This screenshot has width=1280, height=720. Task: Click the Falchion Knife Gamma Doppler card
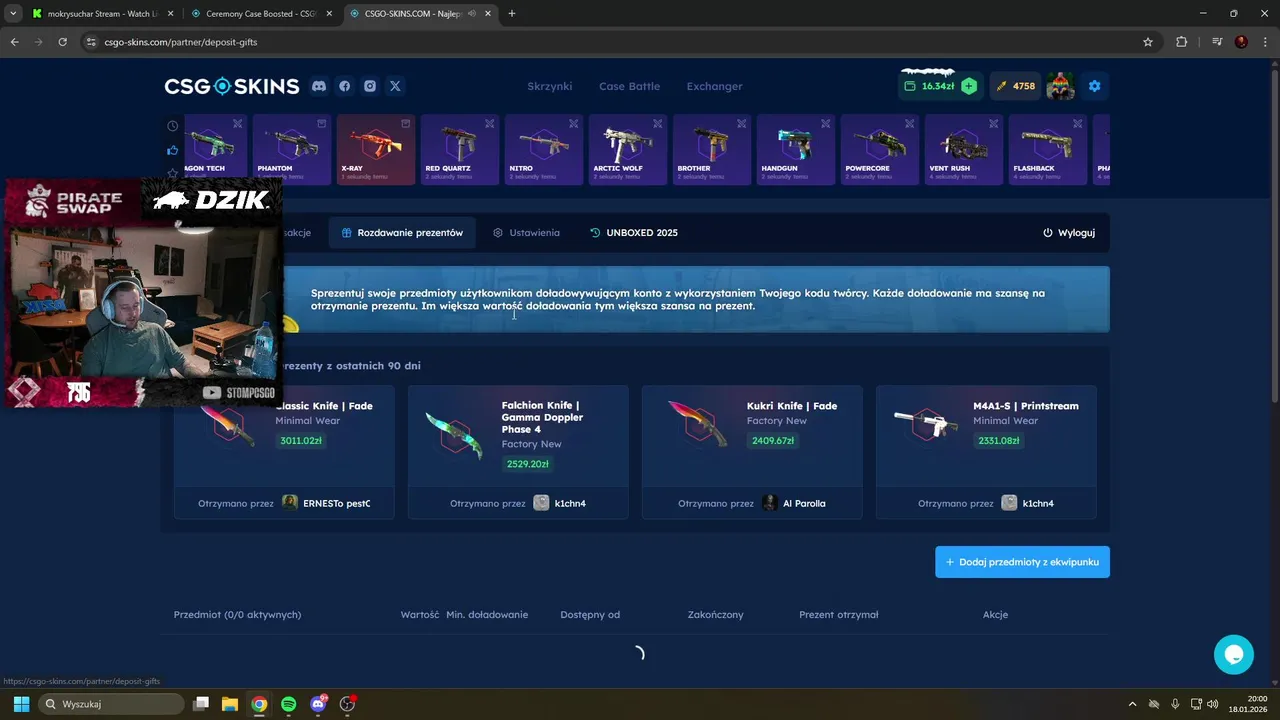click(518, 452)
